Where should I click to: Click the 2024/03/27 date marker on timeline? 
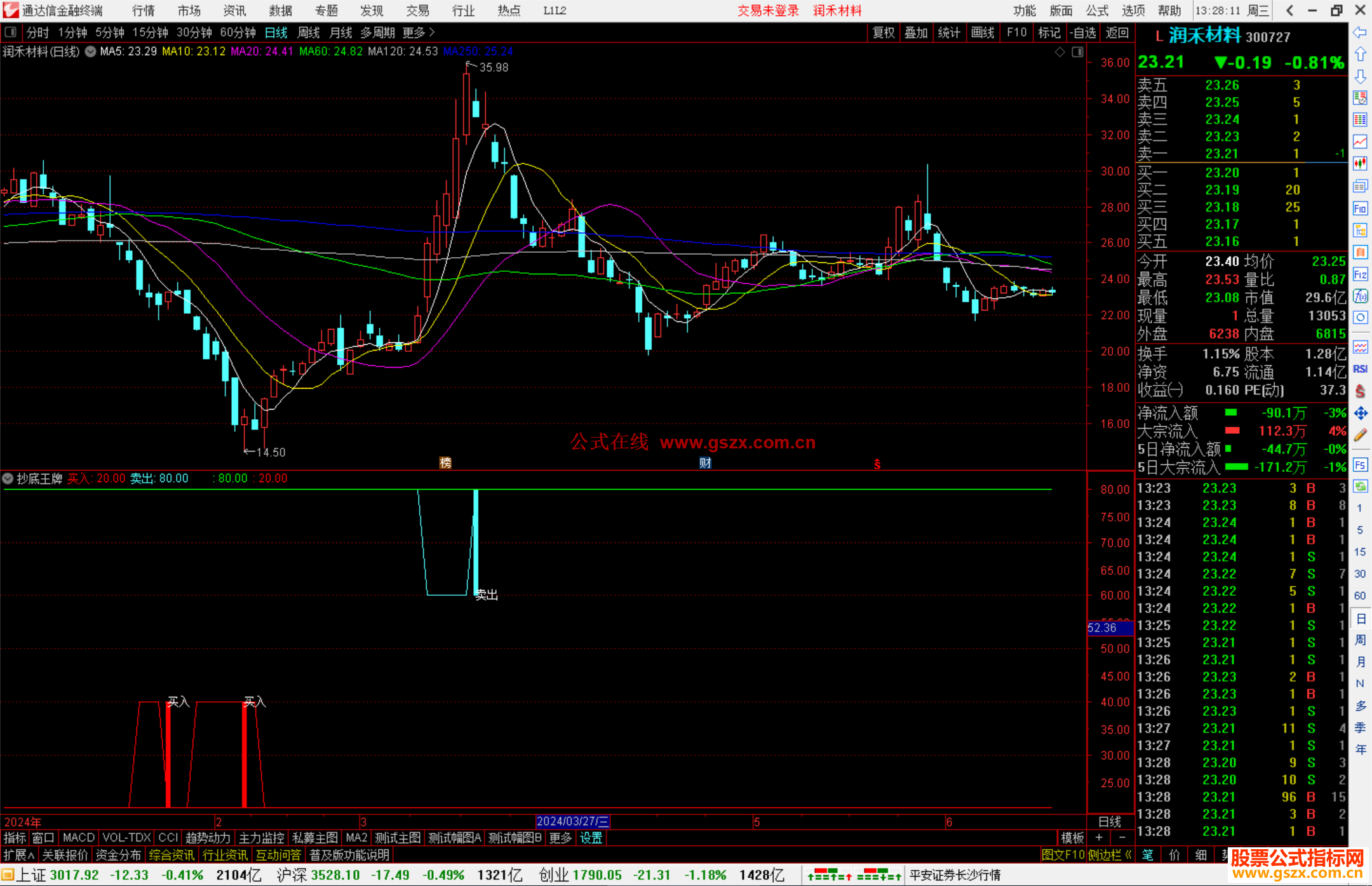point(572,821)
